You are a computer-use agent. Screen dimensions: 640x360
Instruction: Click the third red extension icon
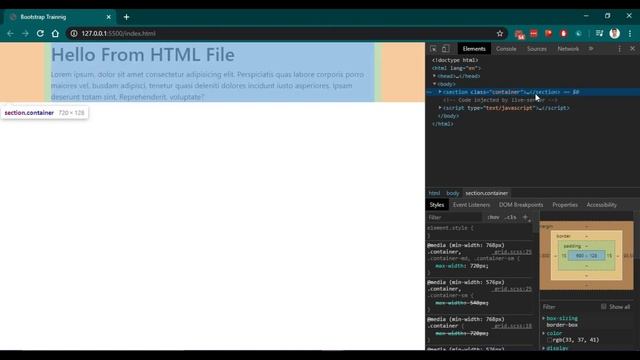(549, 33)
